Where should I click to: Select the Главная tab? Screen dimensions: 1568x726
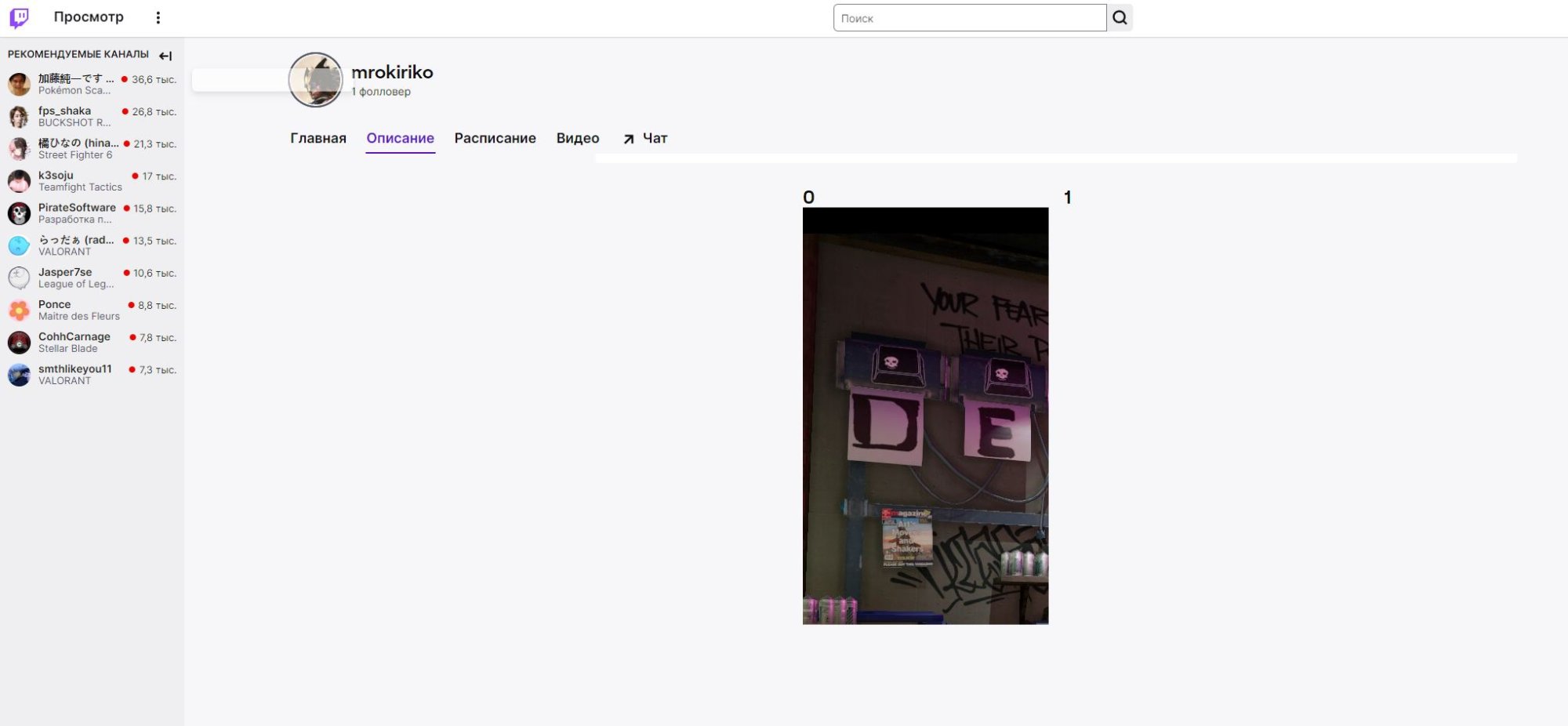point(318,138)
